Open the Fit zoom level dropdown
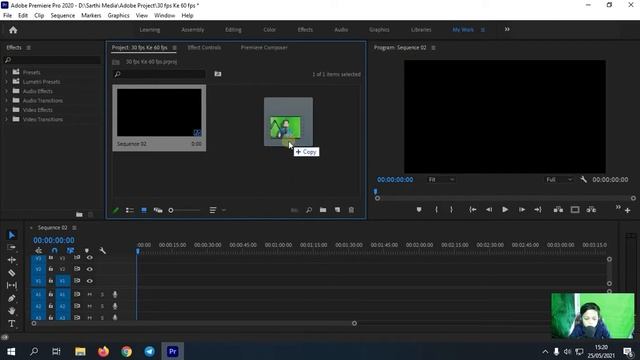This screenshot has width=640, height=360. click(441, 180)
